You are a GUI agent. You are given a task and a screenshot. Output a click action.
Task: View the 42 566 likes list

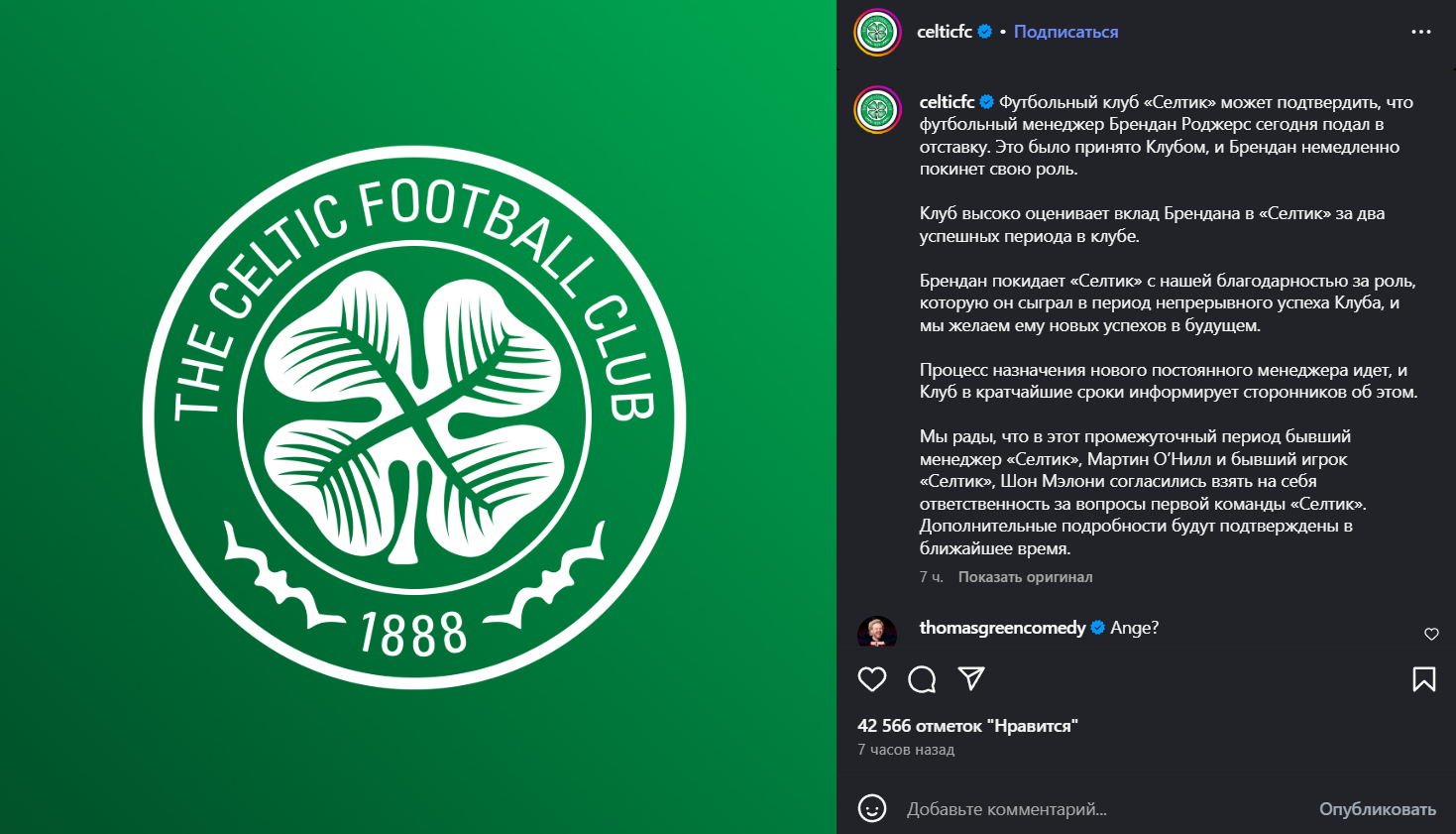tap(967, 726)
